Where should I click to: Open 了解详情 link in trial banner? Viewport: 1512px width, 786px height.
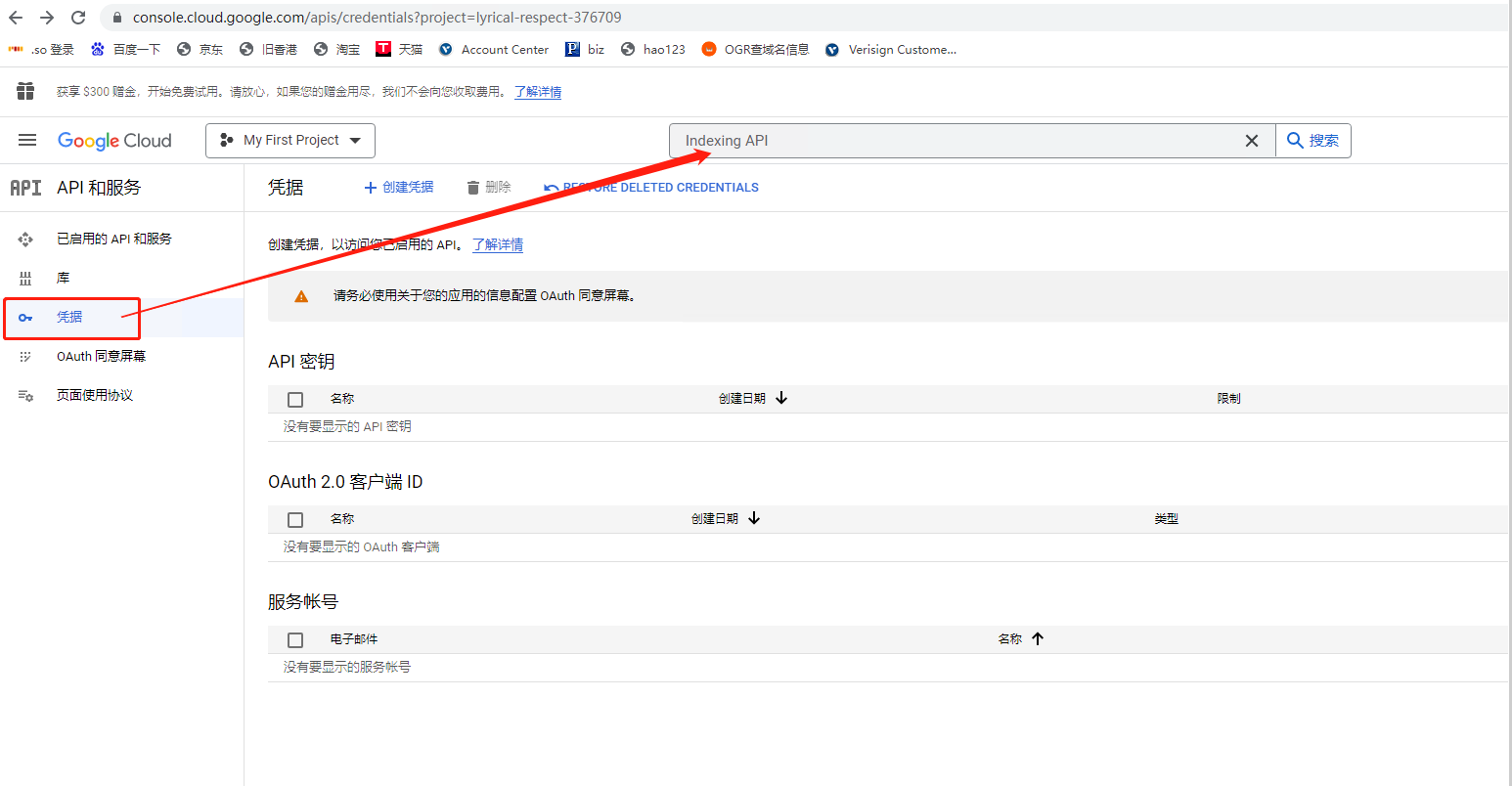(538, 92)
